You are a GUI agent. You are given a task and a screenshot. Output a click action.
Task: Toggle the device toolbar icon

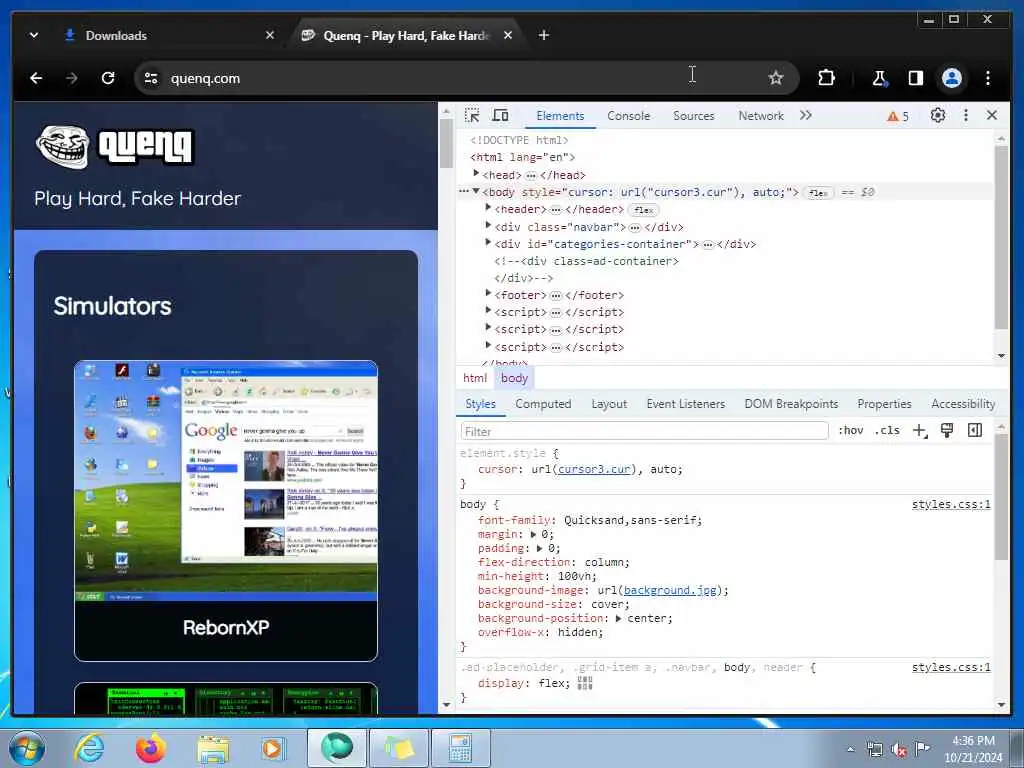pos(500,116)
